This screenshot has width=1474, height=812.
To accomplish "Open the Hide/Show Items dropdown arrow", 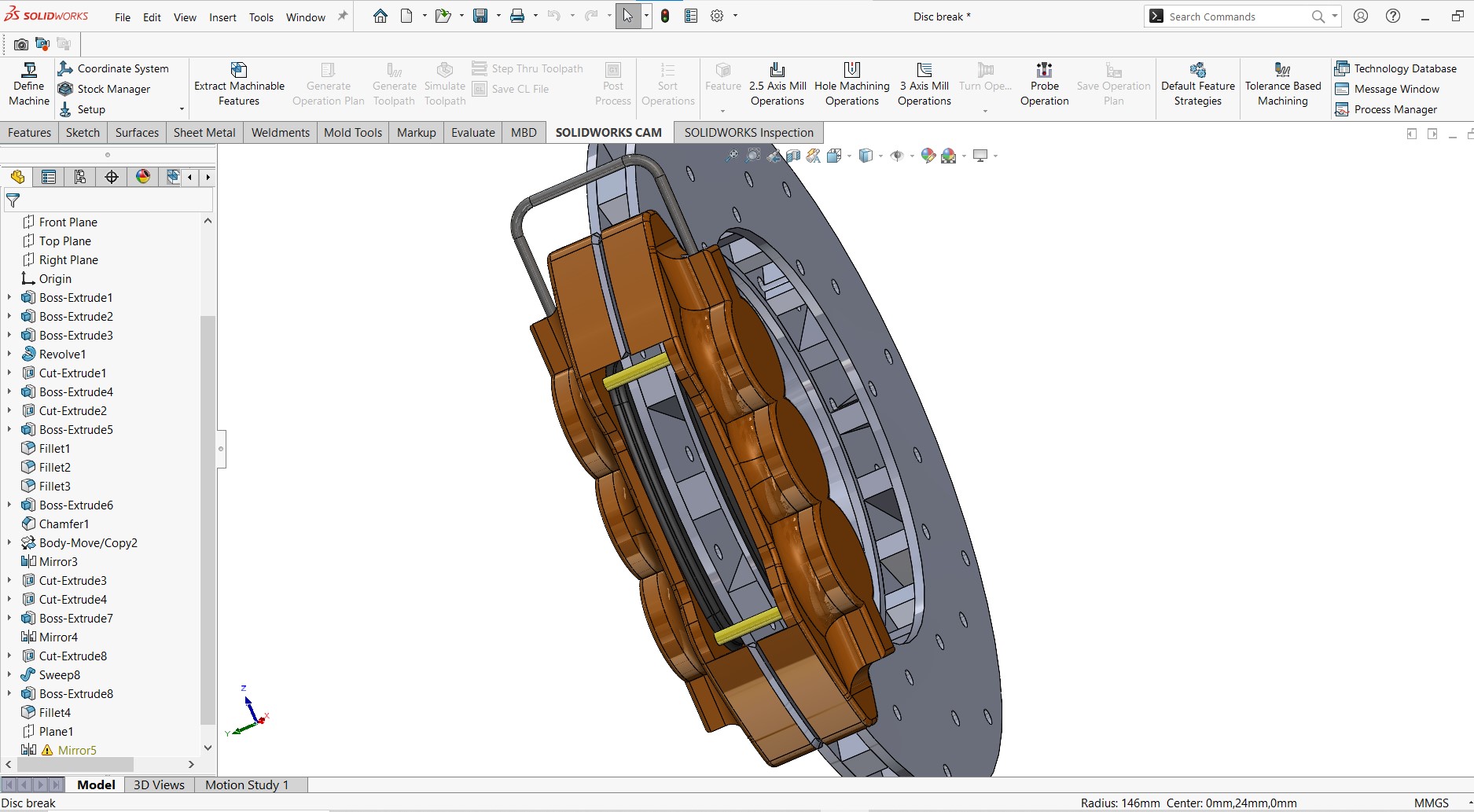I will click(912, 156).
